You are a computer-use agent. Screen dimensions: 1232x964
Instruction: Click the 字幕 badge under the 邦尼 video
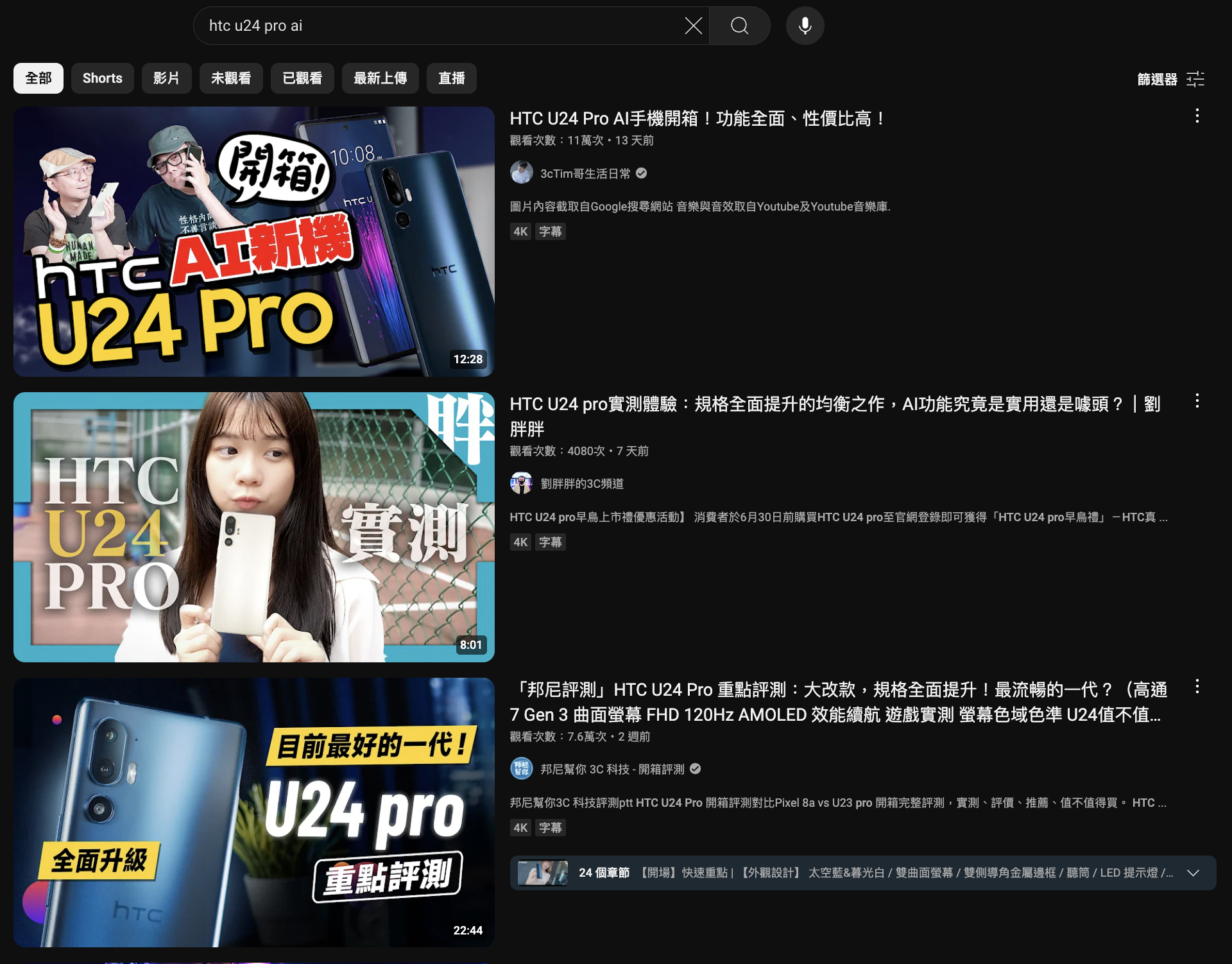click(550, 828)
